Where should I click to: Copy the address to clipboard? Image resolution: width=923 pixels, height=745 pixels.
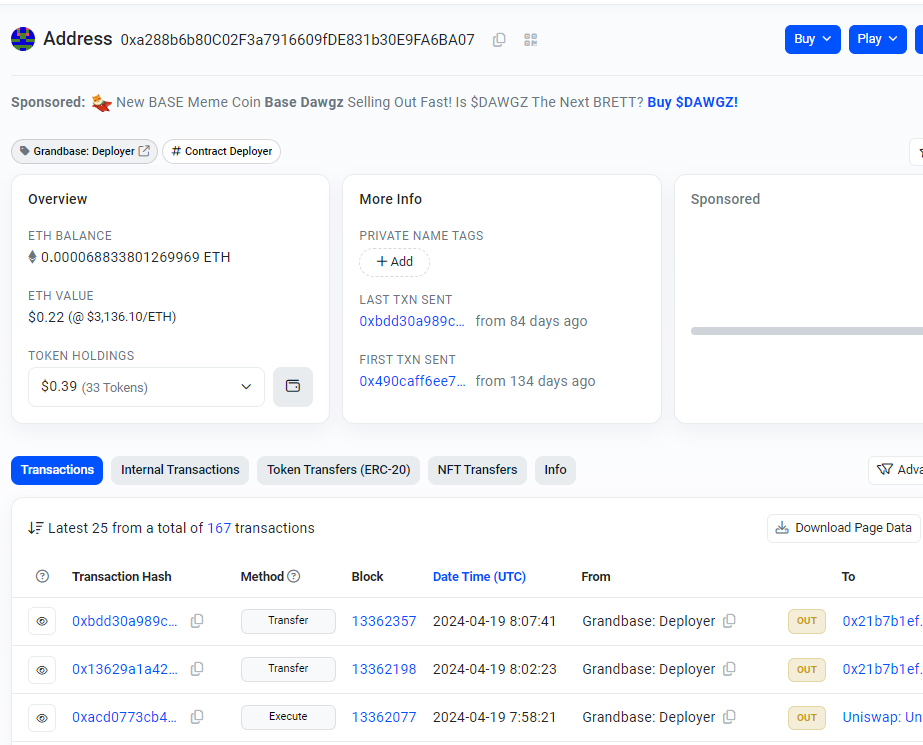(x=499, y=39)
